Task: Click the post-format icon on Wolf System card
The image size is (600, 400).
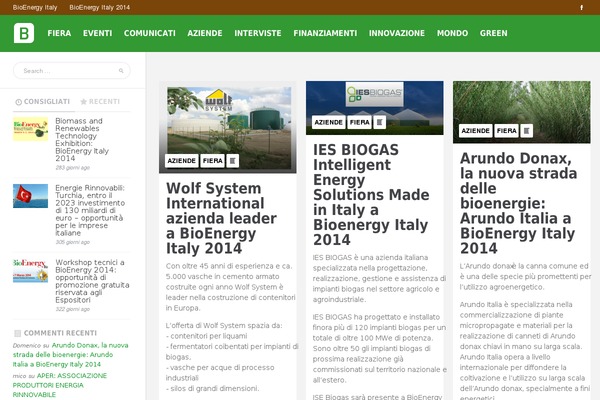Action: tap(233, 161)
